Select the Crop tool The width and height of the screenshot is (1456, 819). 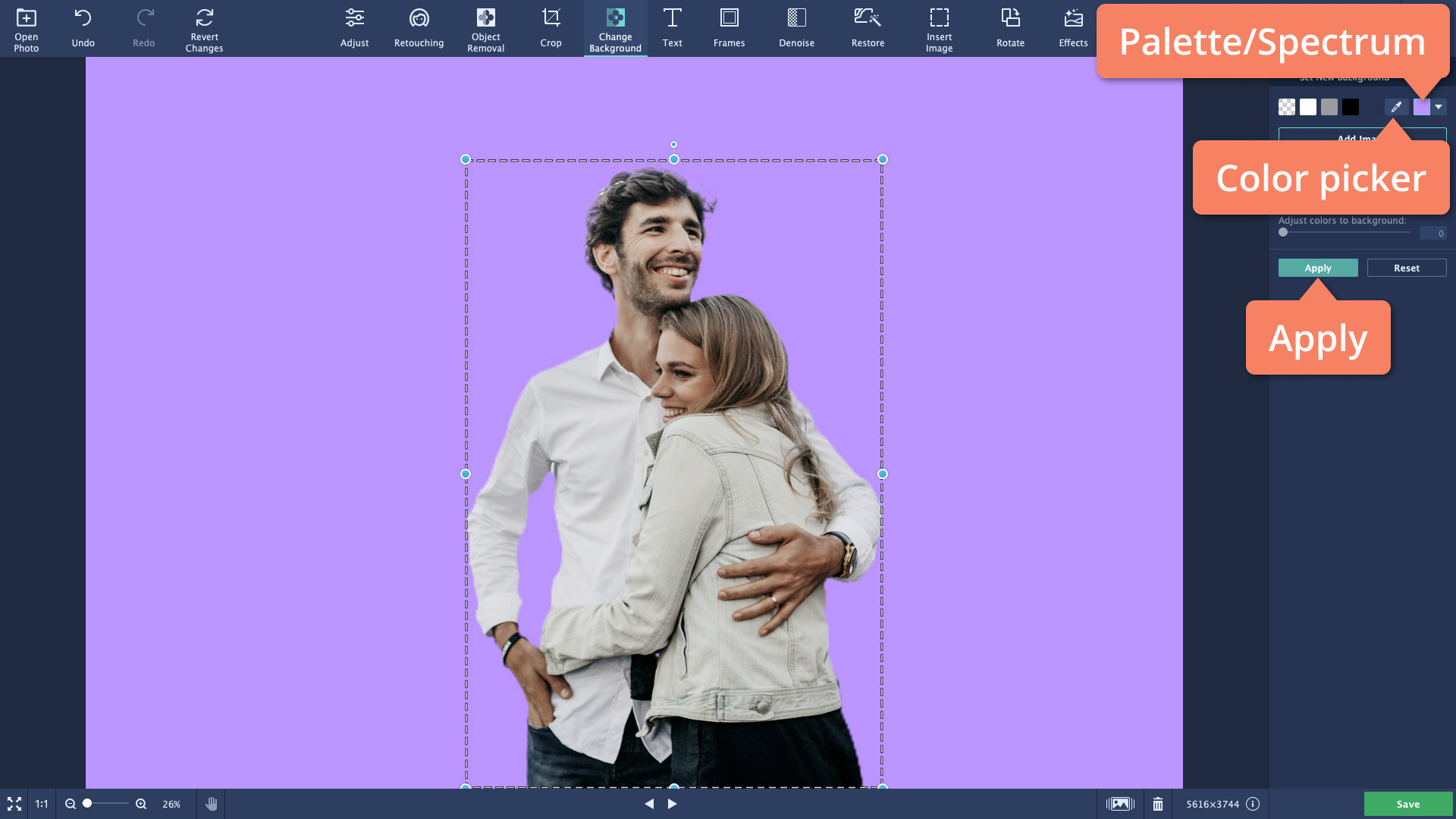point(551,29)
